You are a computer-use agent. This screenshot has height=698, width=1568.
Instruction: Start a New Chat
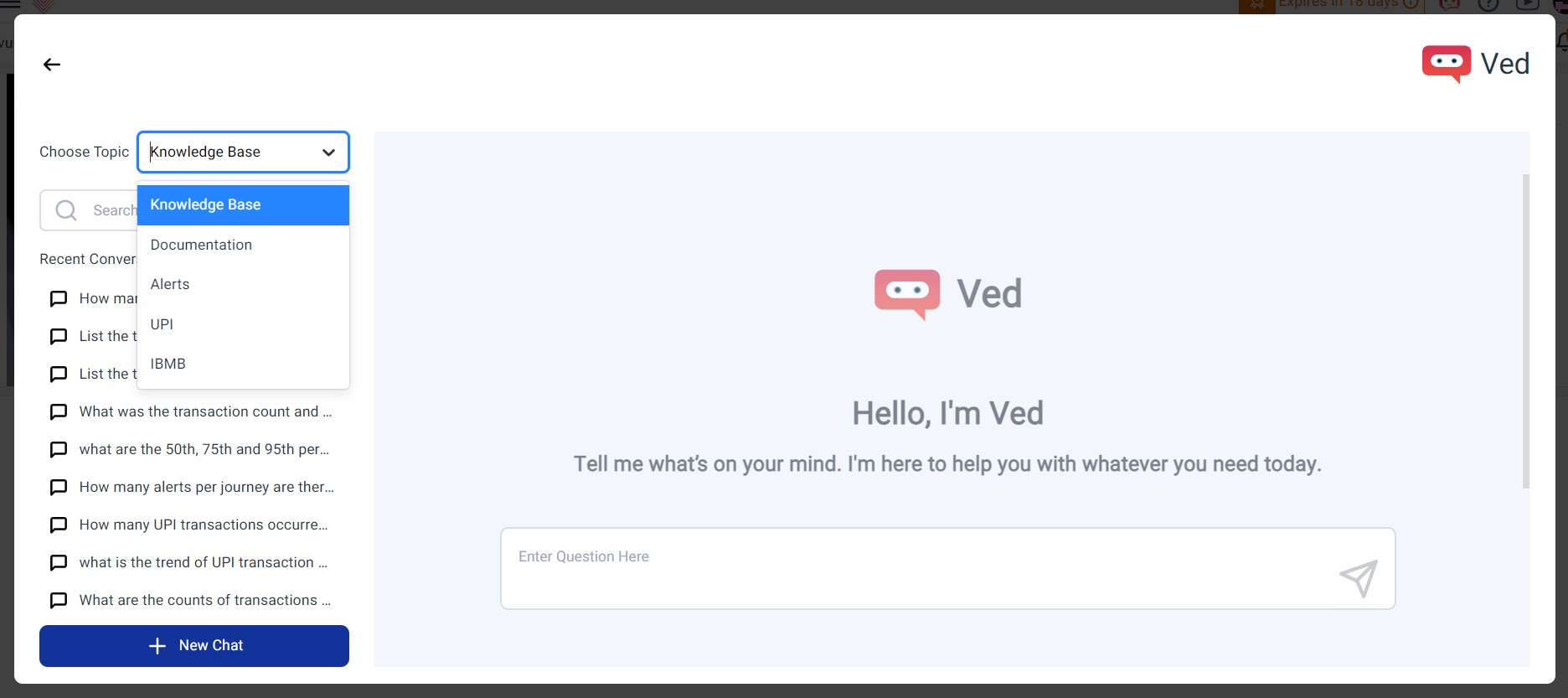tap(194, 646)
